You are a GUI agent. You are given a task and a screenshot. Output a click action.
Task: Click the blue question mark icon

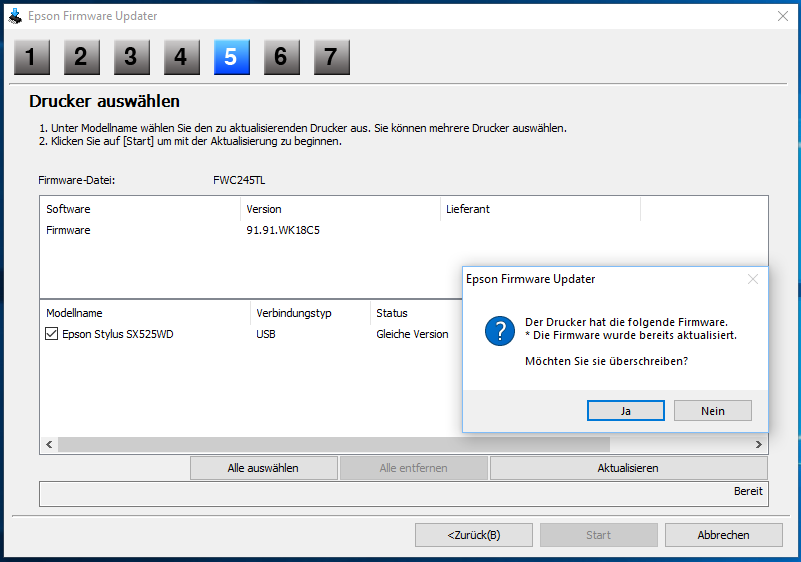pos(500,331)
